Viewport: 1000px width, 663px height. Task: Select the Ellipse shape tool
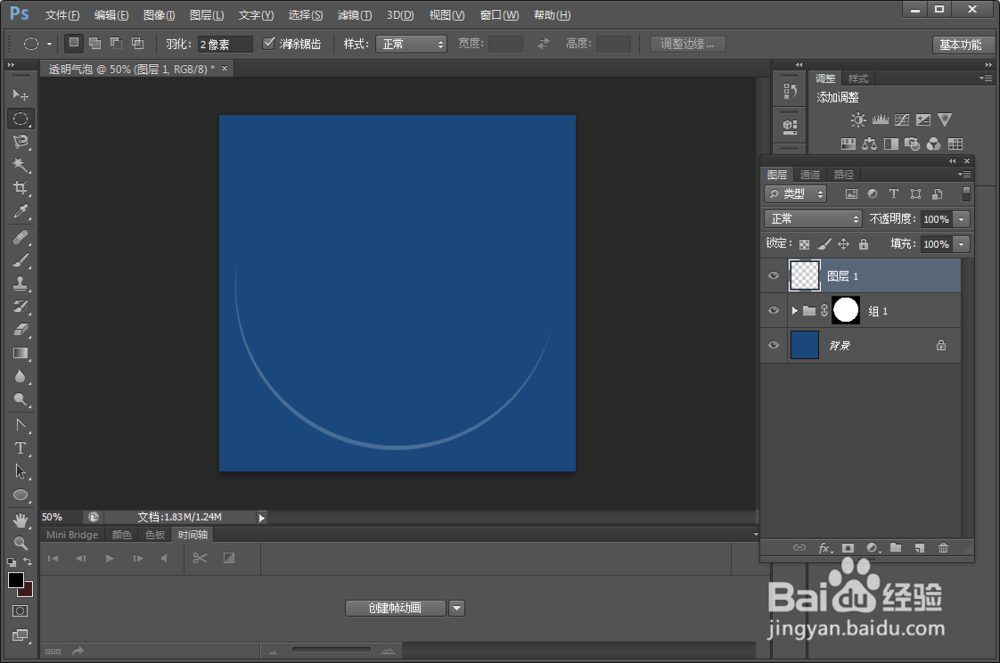point(20,495)
